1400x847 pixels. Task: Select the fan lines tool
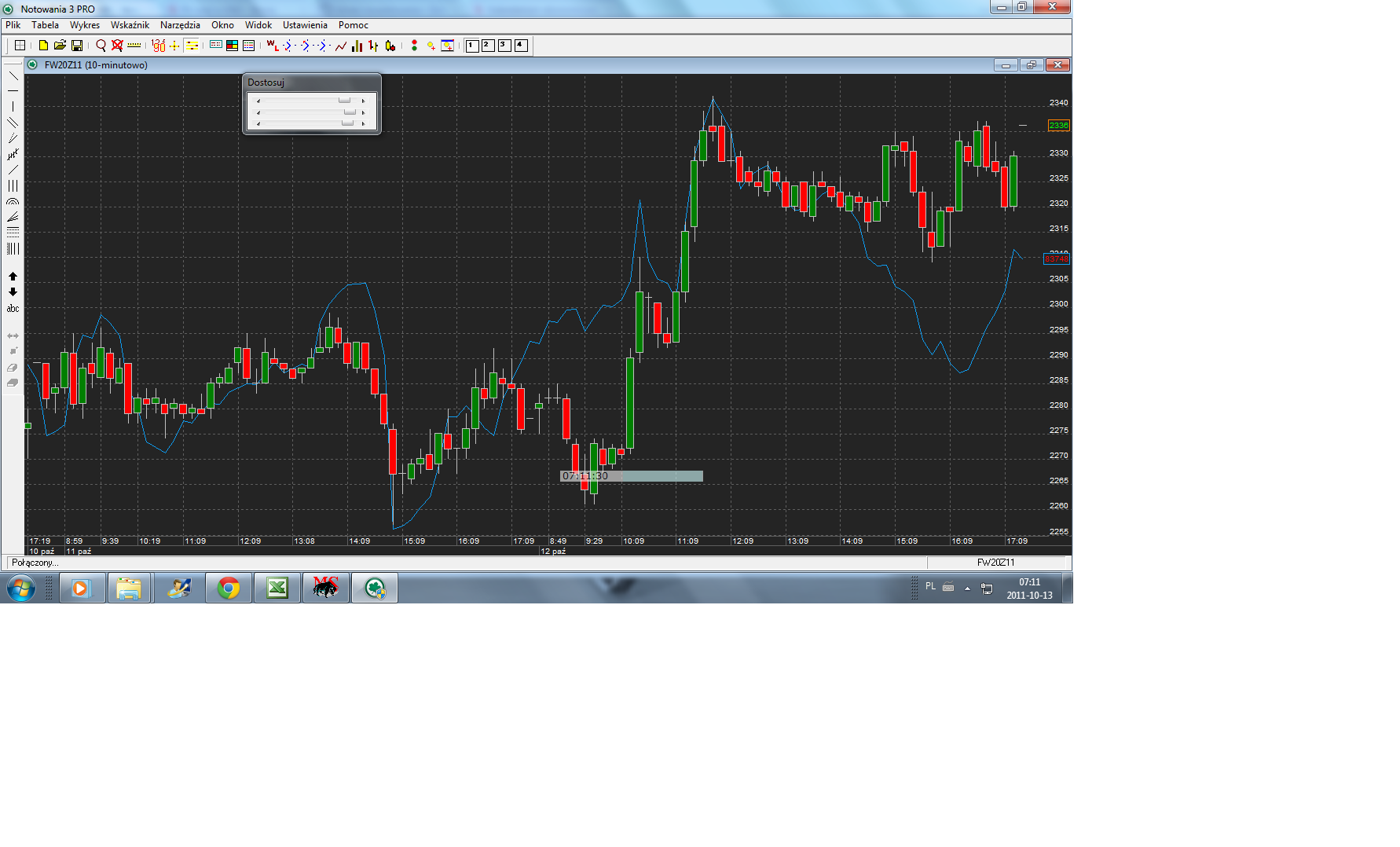point(13,218)
